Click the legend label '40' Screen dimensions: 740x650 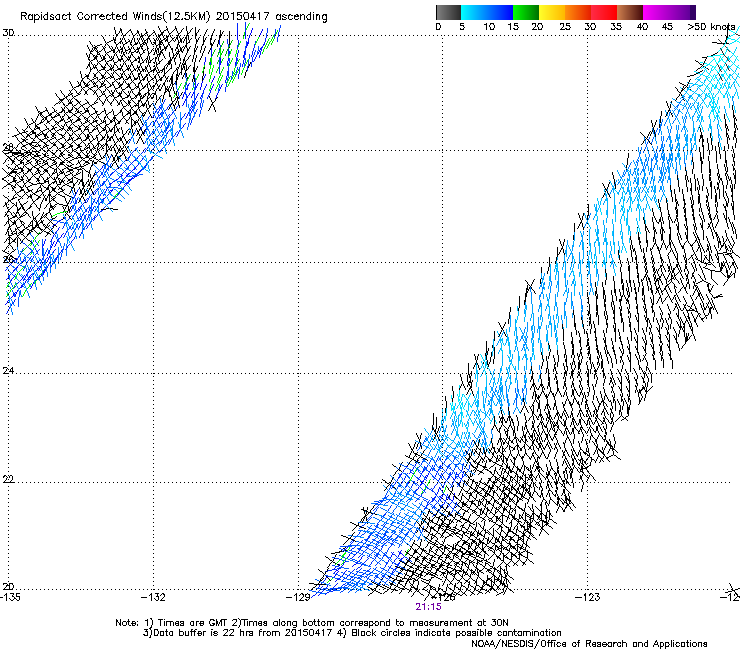tap(642, 27)
